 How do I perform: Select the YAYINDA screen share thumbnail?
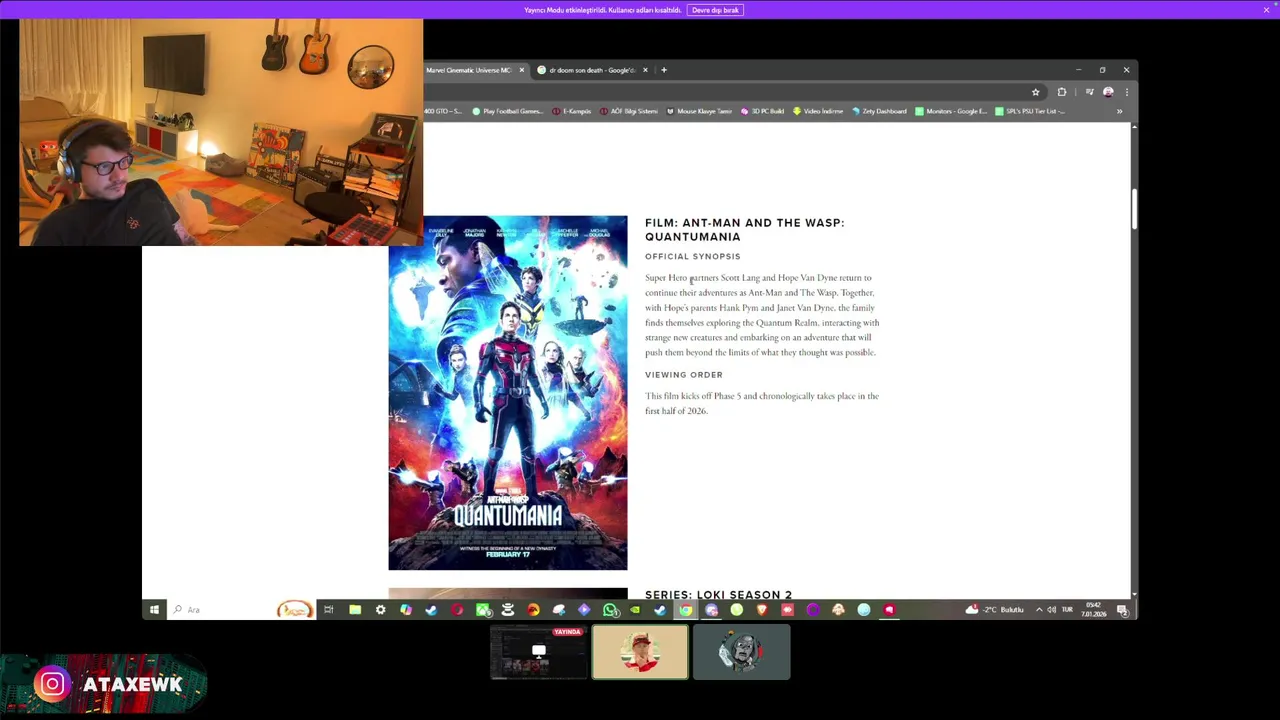point(539,652)
